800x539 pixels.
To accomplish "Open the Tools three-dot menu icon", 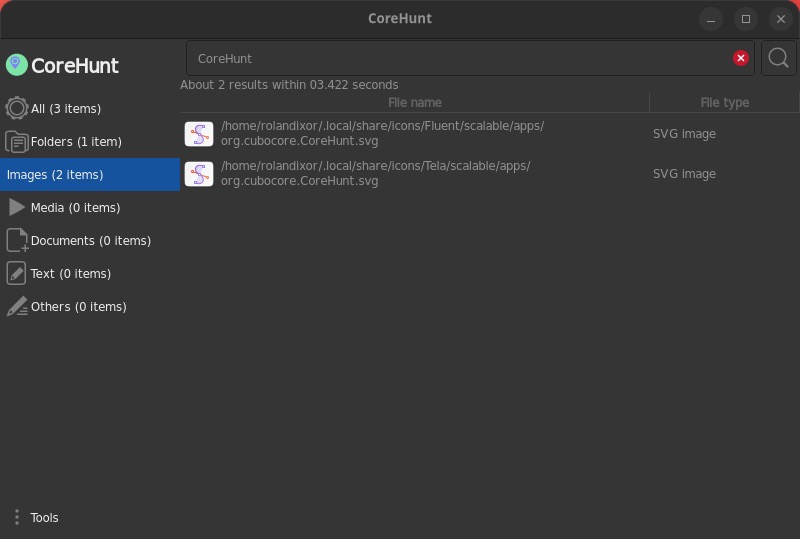I will click(x=17, y=517).
